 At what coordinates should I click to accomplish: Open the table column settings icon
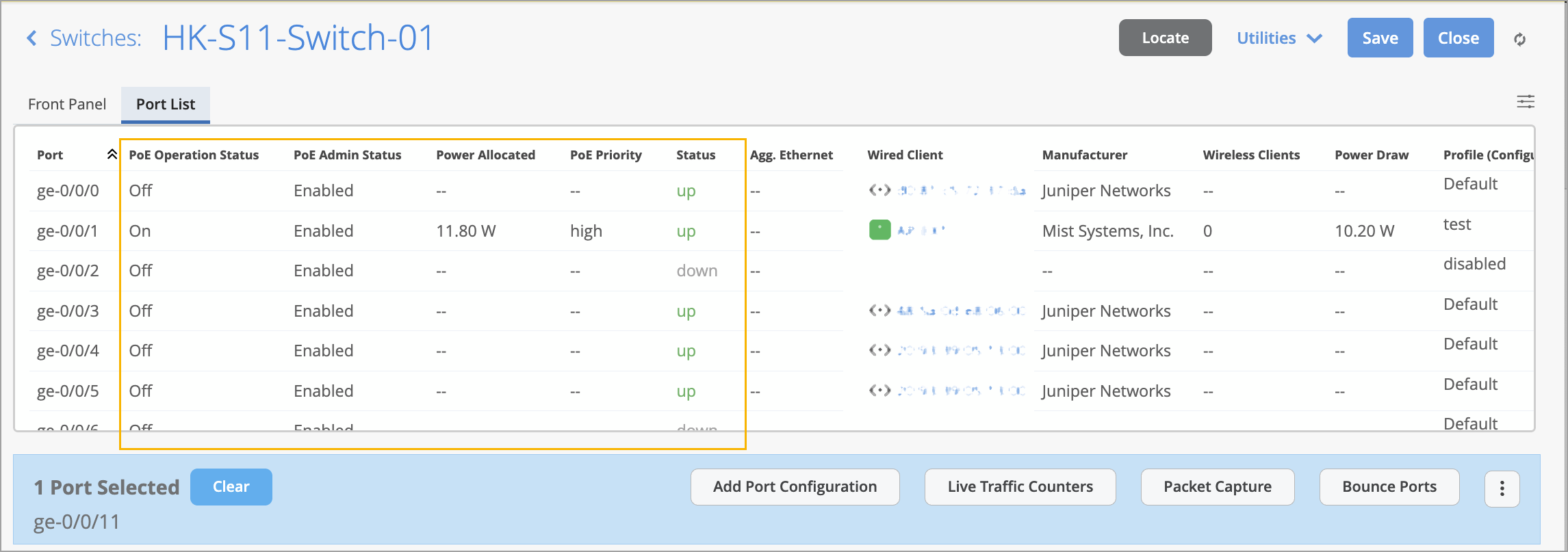[x=1525, y=102]
